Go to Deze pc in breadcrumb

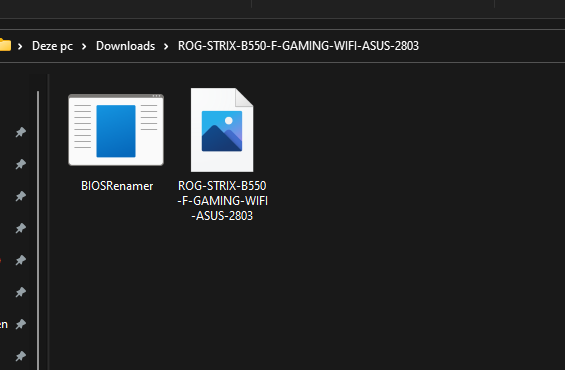52,46
